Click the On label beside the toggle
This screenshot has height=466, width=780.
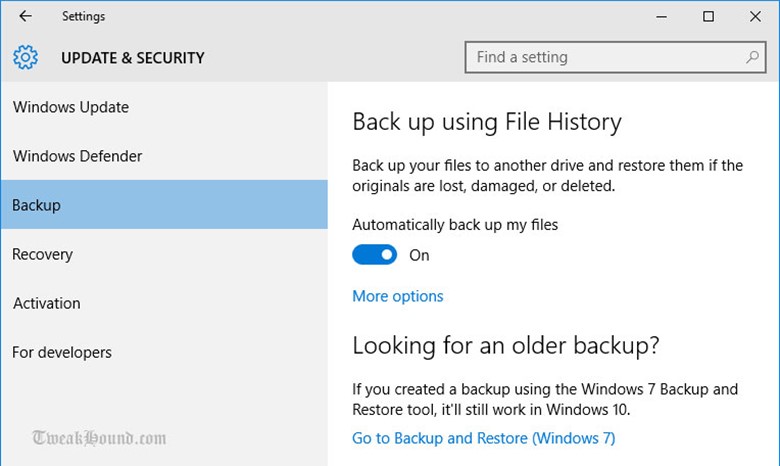[419, 255]
